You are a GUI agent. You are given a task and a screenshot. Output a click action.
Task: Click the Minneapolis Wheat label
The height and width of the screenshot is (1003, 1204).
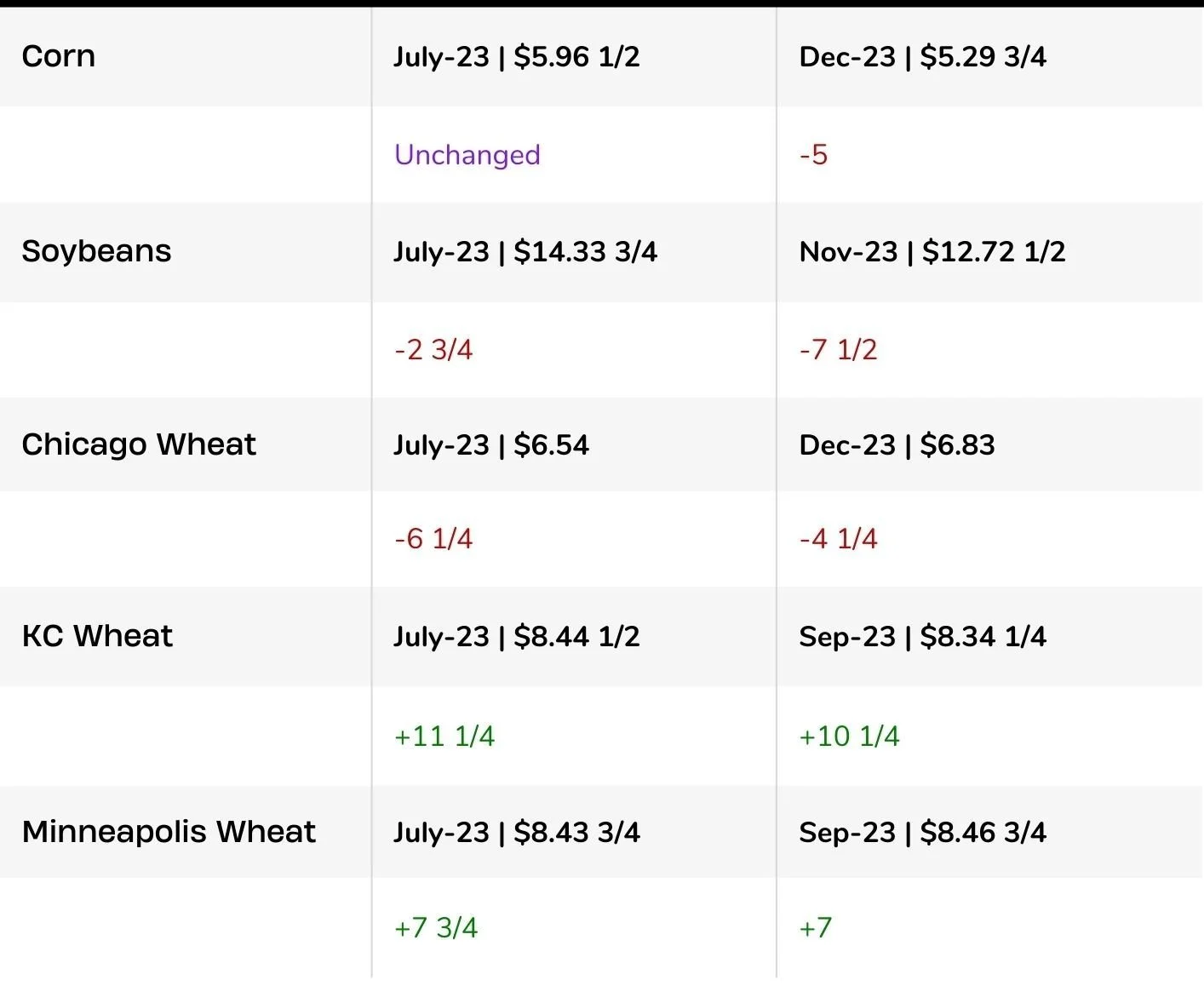[x=169, y=832]
